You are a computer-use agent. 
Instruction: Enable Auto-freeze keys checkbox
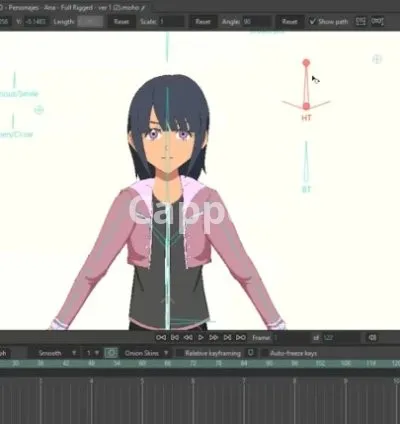(x=265, y=353)
